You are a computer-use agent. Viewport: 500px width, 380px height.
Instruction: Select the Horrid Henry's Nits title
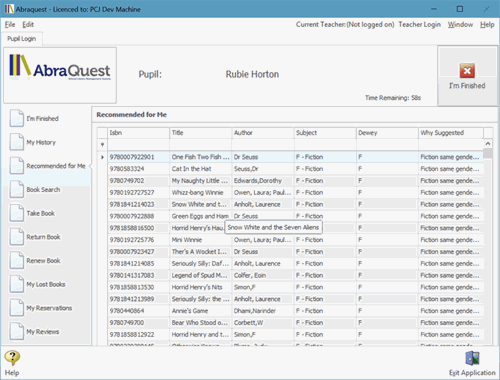201,287
